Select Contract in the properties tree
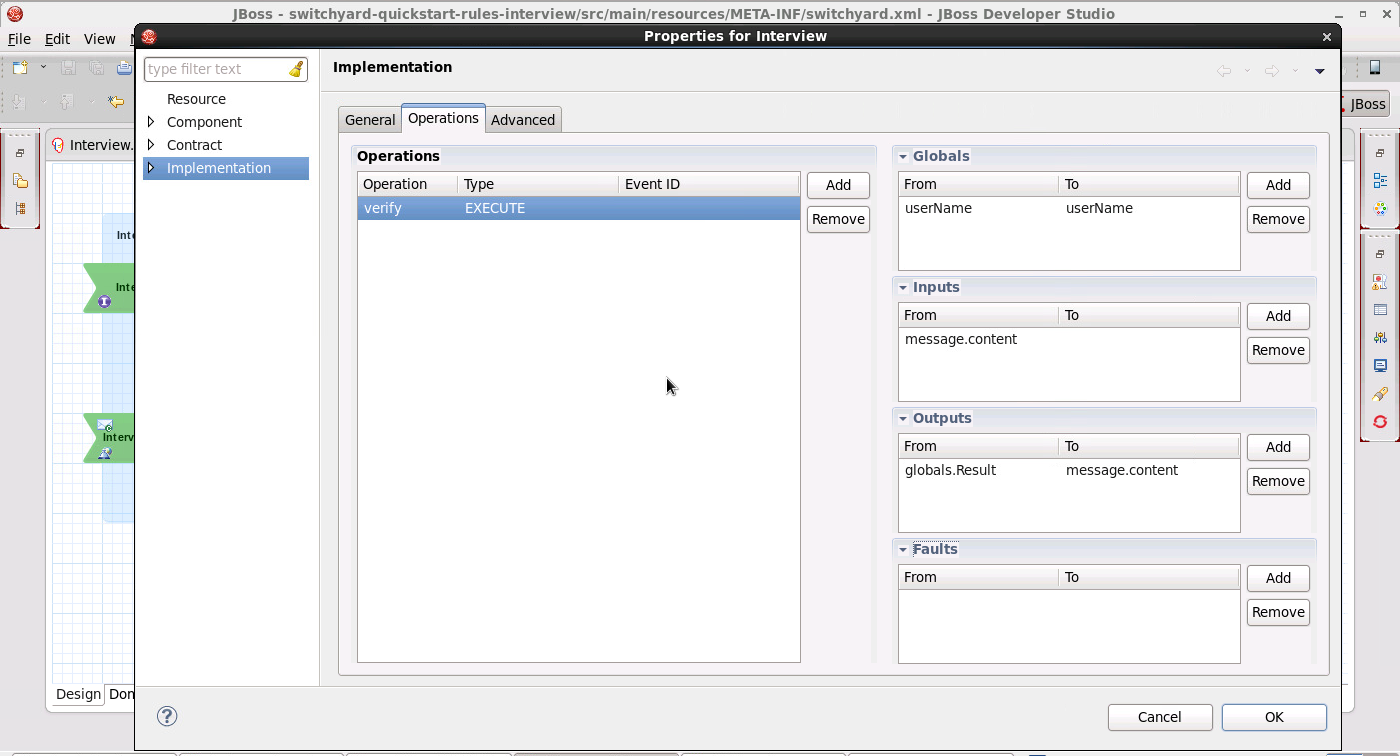1400x756 pixels. click(194, 145)
